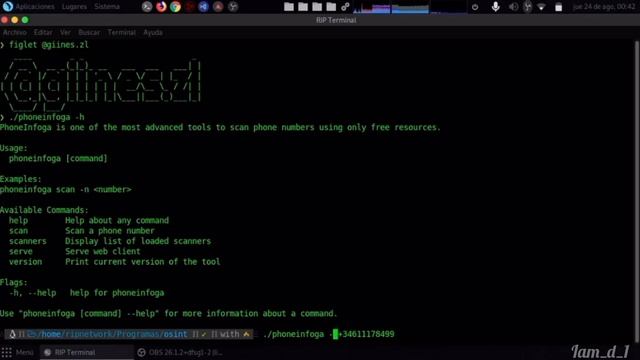Open the Aplicaciones menu in top panel
Image resolution: width=640 pixels, height=360 pixels.
pos(35,7)
